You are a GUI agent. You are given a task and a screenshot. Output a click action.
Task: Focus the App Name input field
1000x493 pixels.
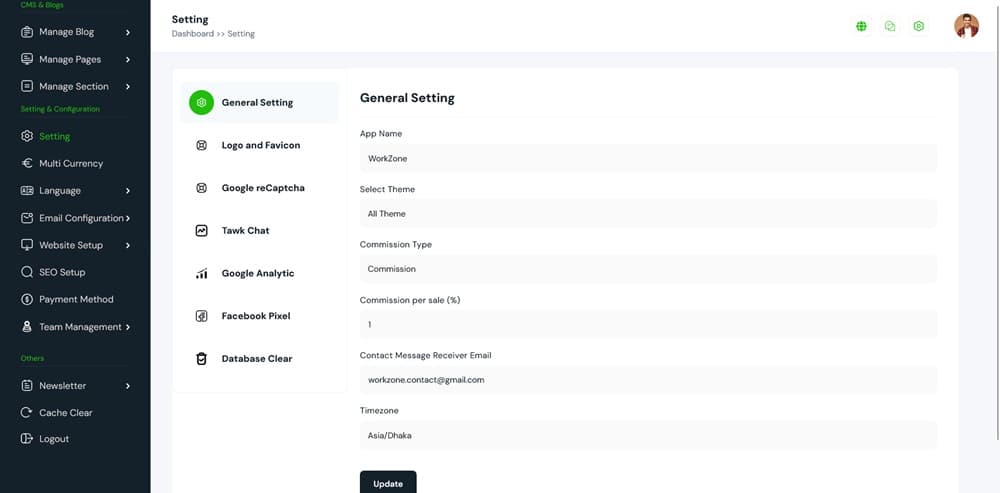647,158
